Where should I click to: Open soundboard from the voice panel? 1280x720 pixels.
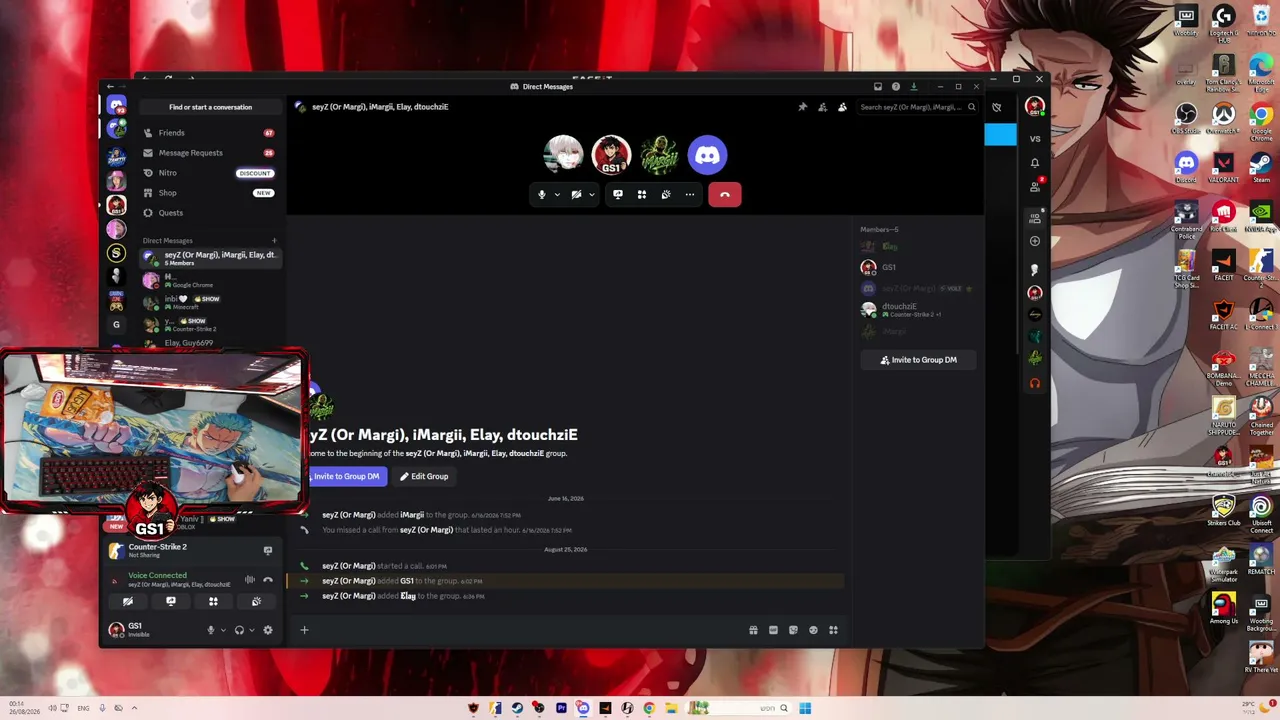256,602
